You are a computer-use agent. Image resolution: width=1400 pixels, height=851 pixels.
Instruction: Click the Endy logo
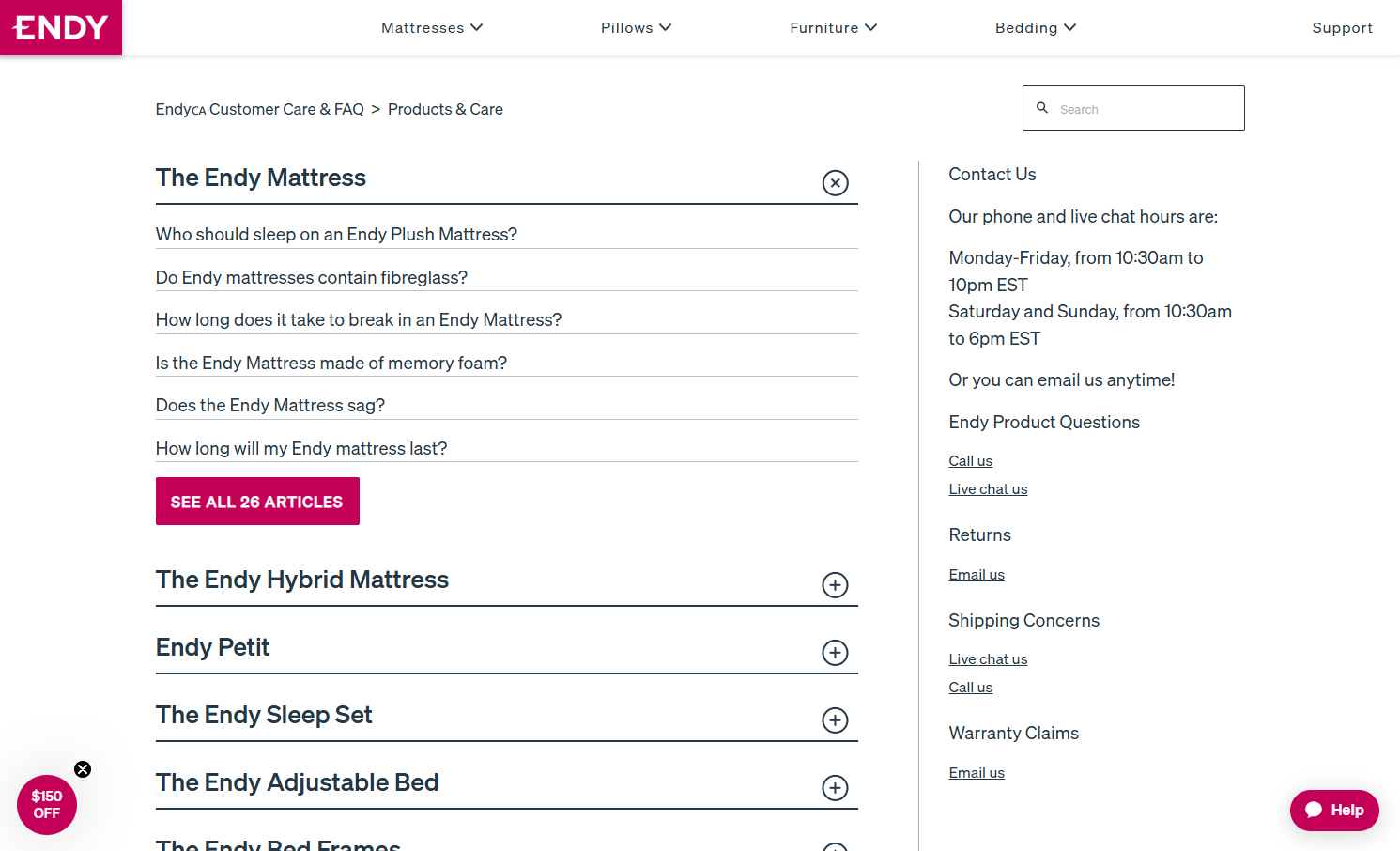[x=61, y=27]
